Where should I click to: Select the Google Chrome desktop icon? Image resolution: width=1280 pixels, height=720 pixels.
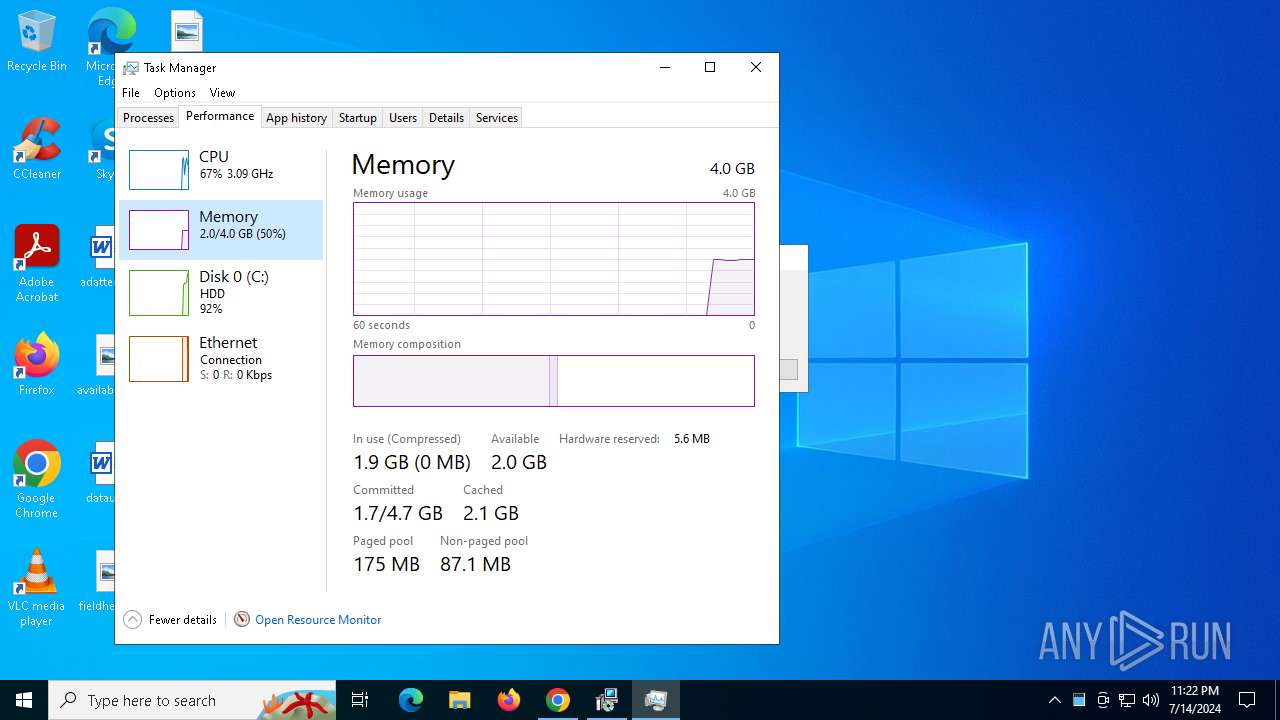37,480
